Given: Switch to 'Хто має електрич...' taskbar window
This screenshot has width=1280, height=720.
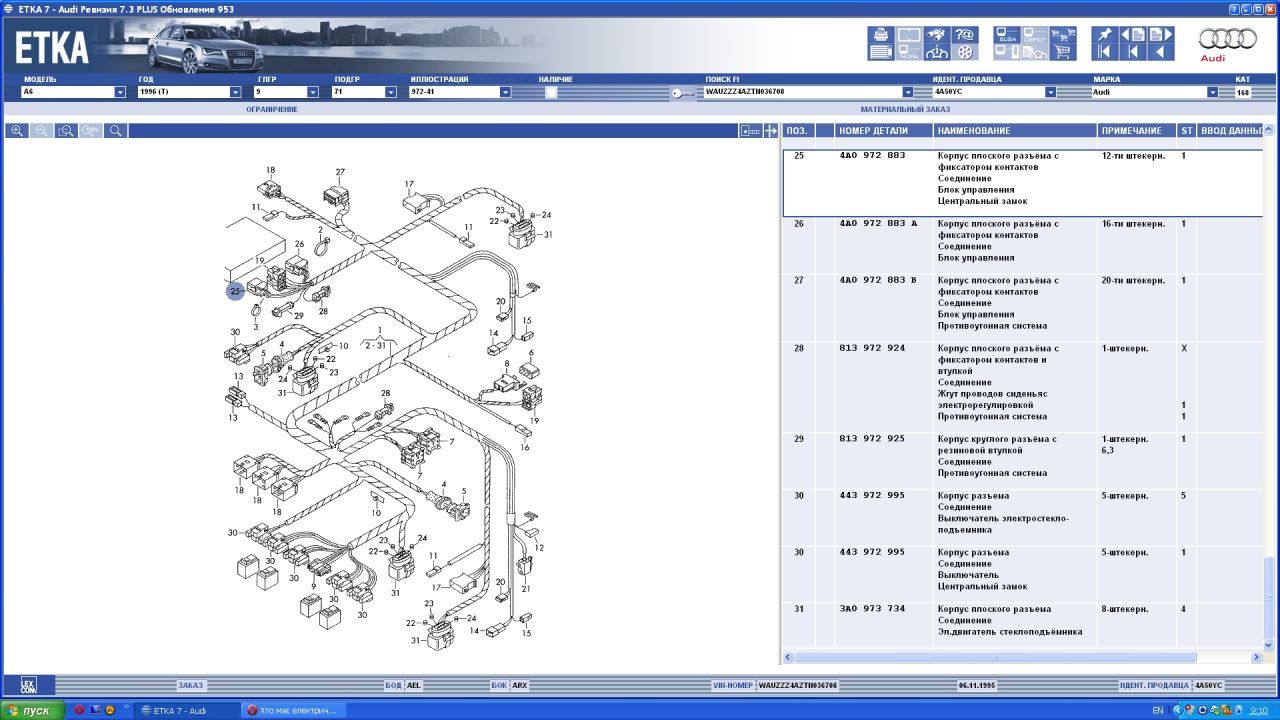Looking at the screenshot, I should [x=294, y=710].
